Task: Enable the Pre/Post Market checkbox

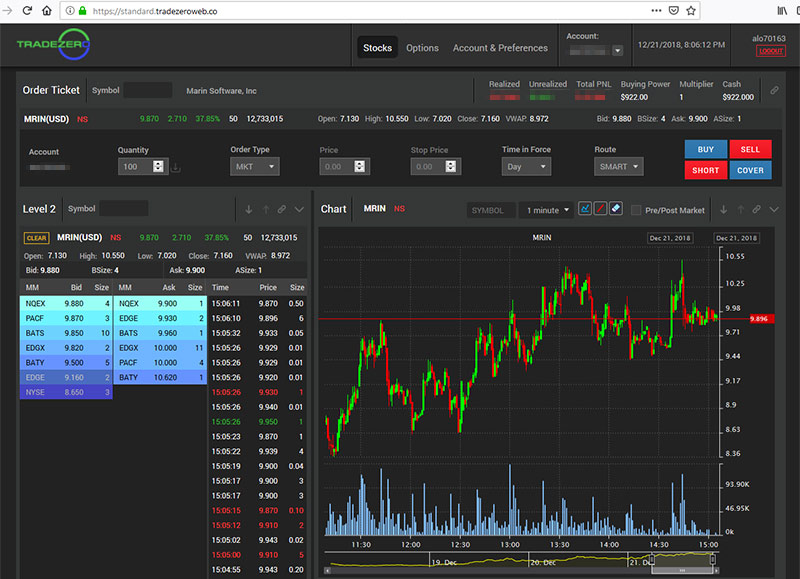Action: point(638,209)
